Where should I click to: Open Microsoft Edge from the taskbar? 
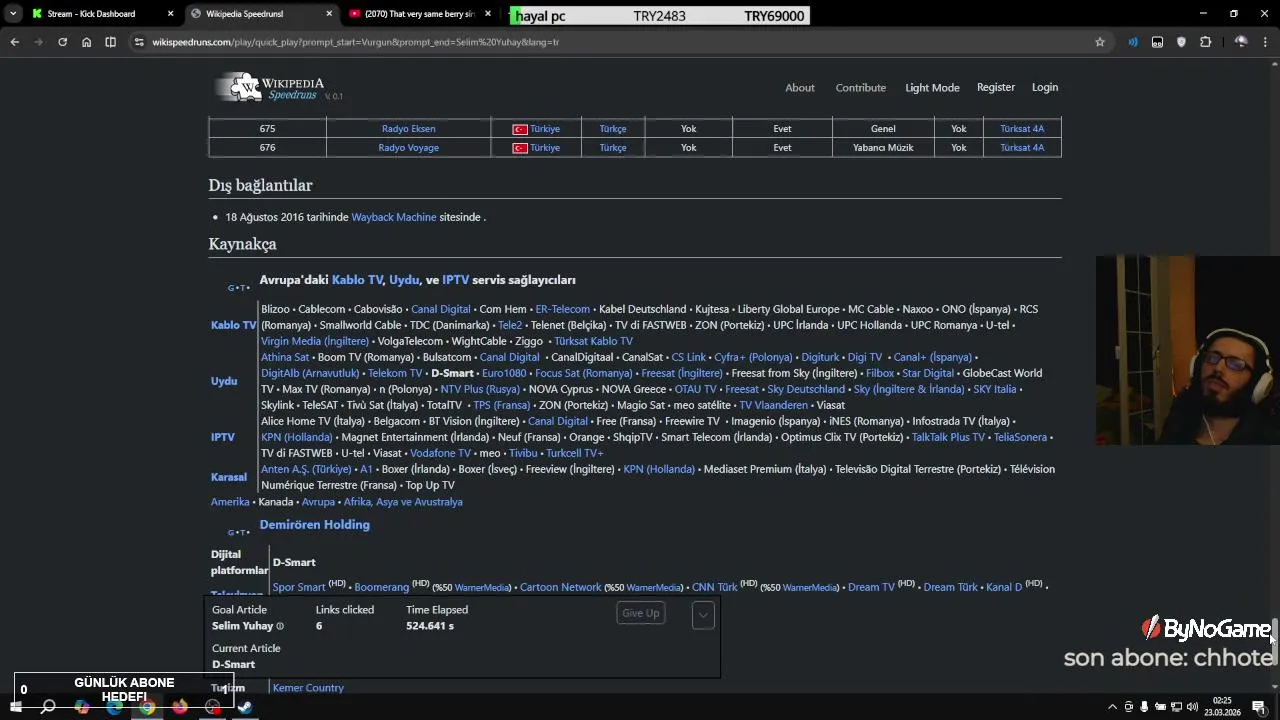[114, 707]
